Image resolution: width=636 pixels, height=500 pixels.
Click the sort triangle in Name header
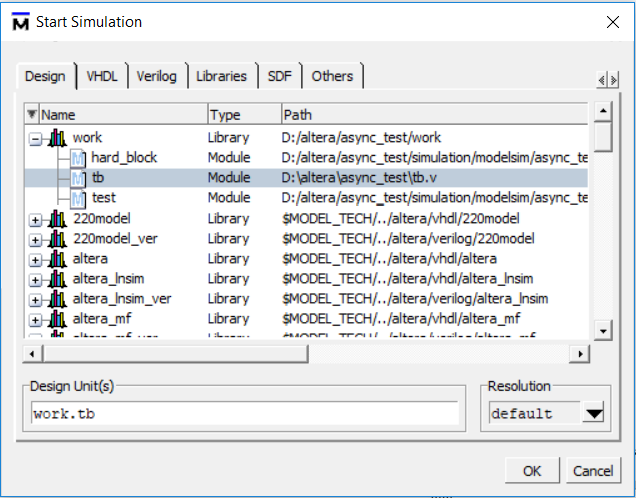pyautogui.click(x=32, y=114)
